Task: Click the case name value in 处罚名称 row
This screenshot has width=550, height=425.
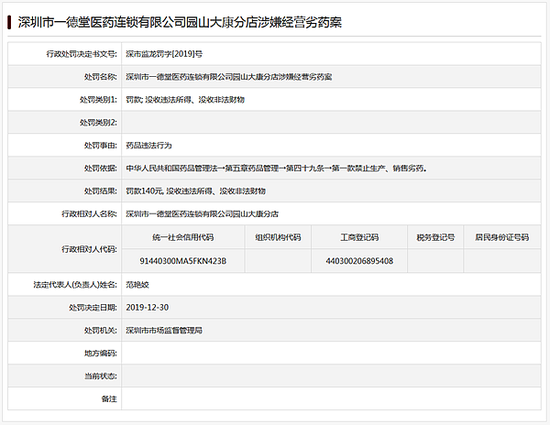Action: coord(229,77)
